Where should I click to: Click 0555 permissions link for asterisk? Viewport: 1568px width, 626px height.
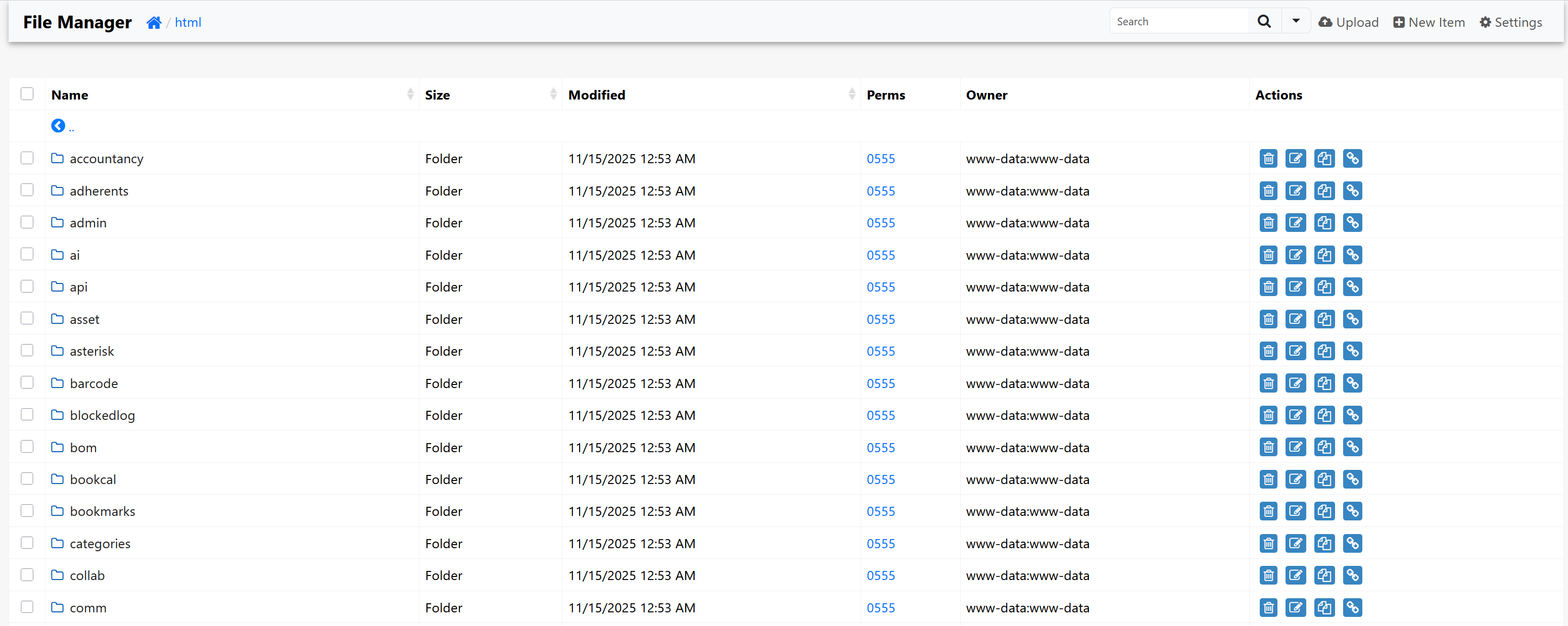(x=880, y=352)
